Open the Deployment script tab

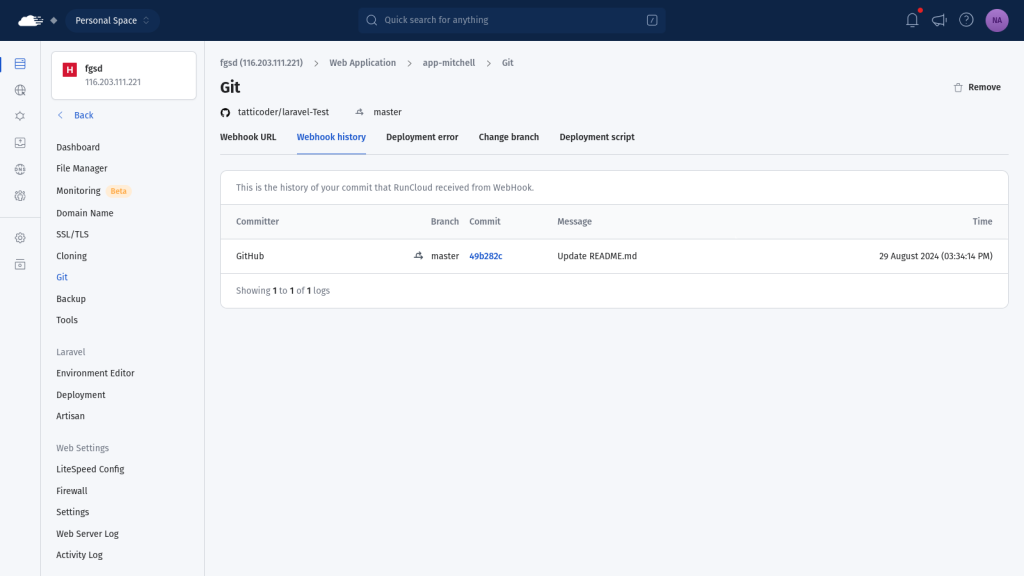[597, 137]
